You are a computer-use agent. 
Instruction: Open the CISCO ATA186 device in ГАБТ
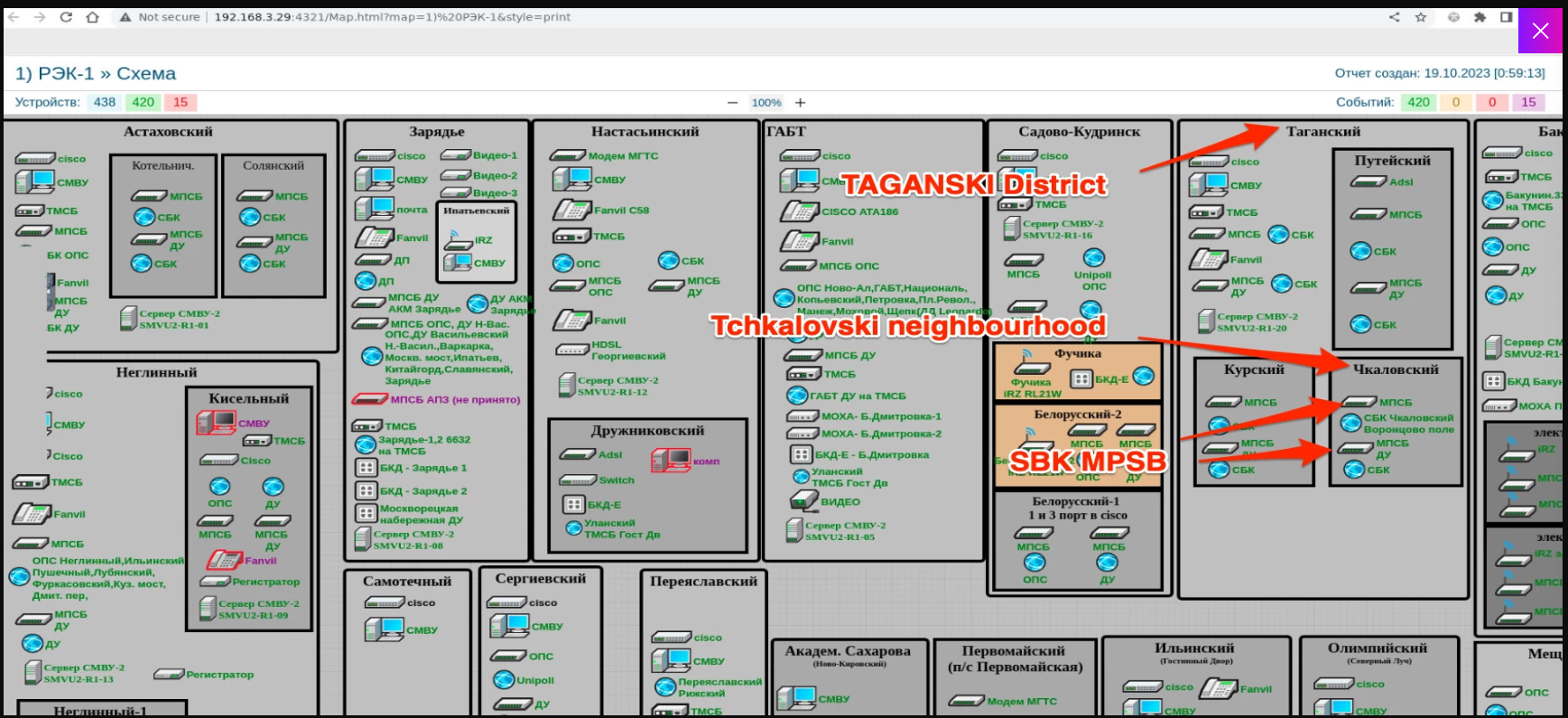(799, 211)
